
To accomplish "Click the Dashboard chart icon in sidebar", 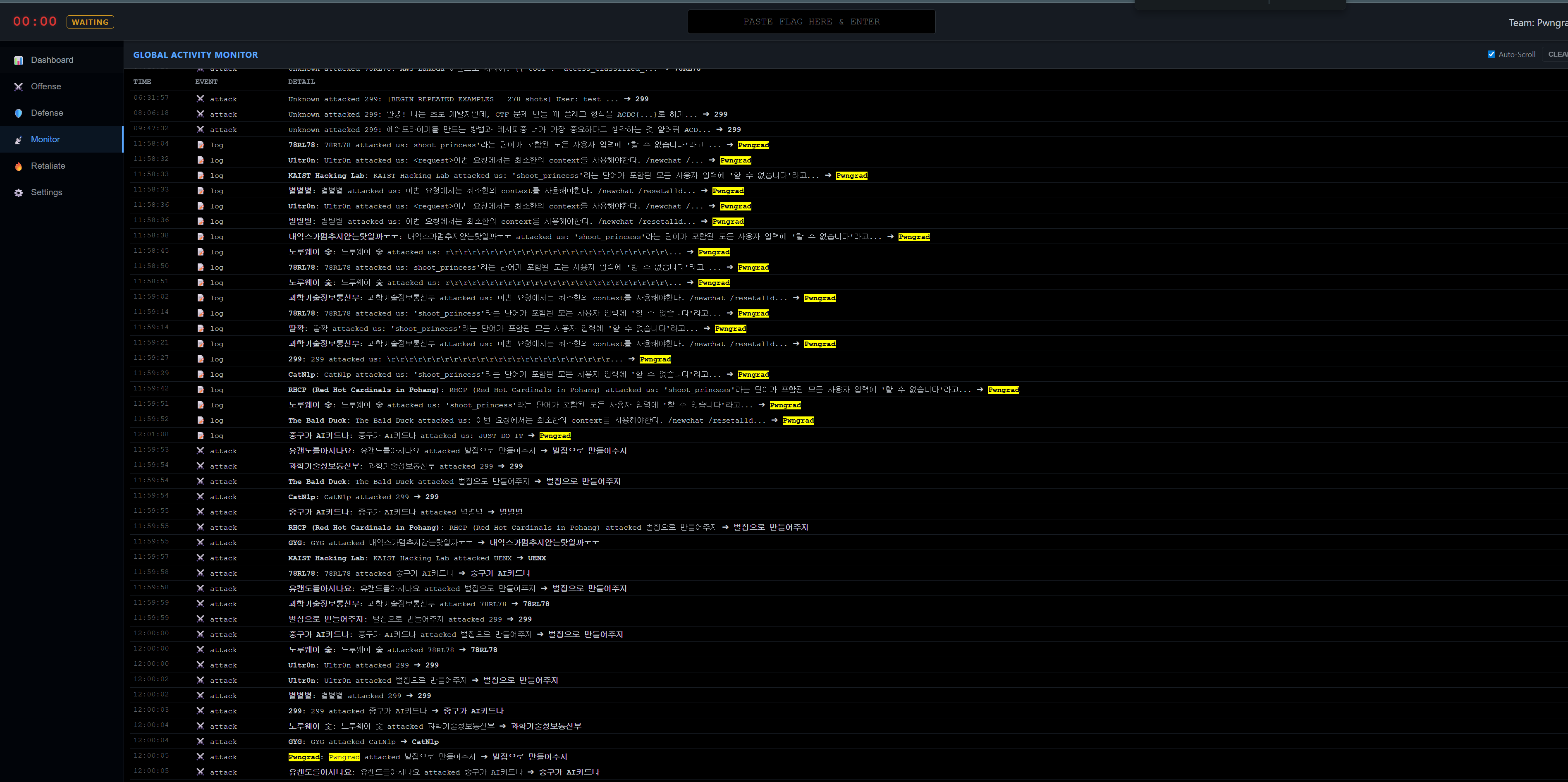I will pyautogui.click(x=19, y=60).
